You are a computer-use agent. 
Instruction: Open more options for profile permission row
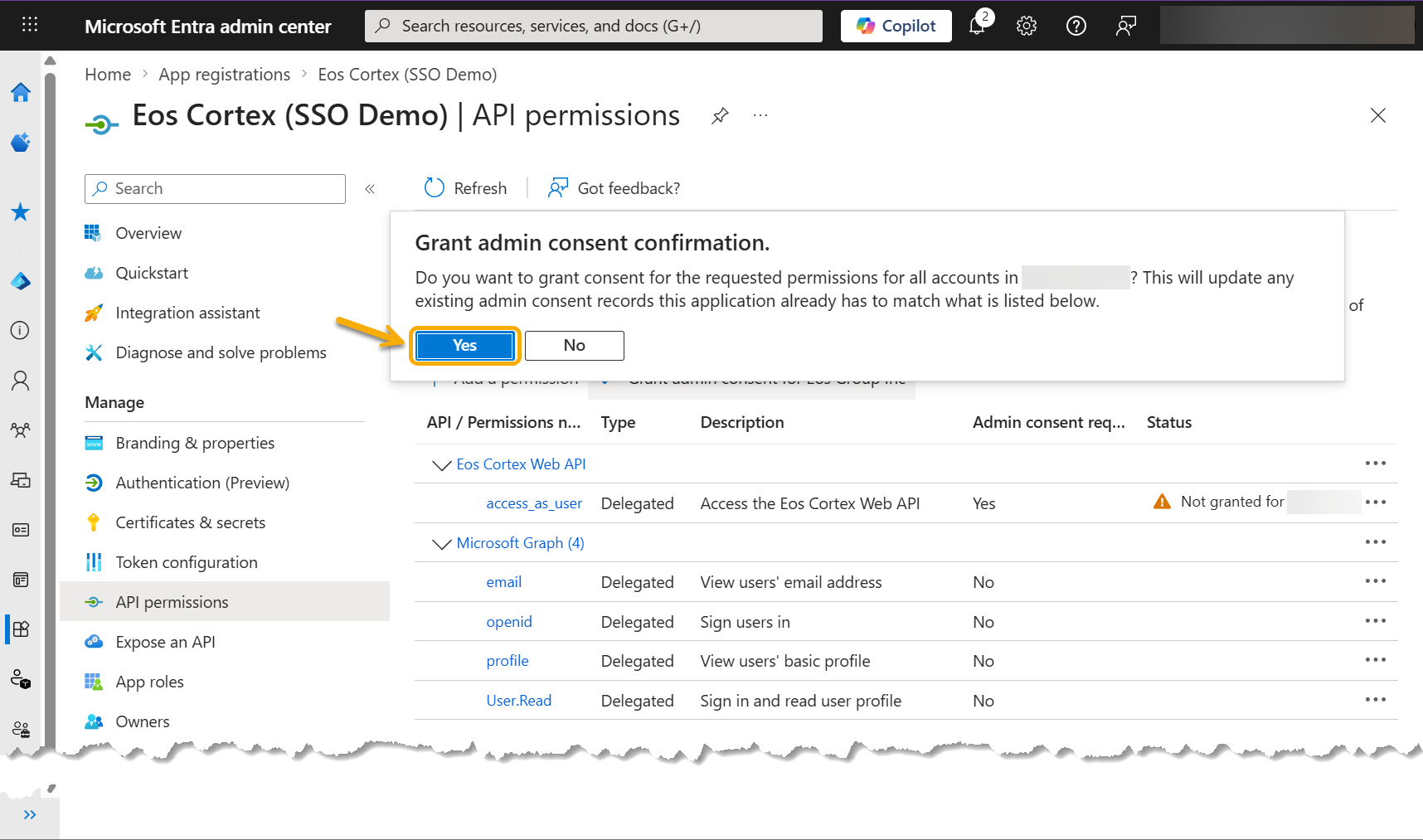[x=1376, y=660]
